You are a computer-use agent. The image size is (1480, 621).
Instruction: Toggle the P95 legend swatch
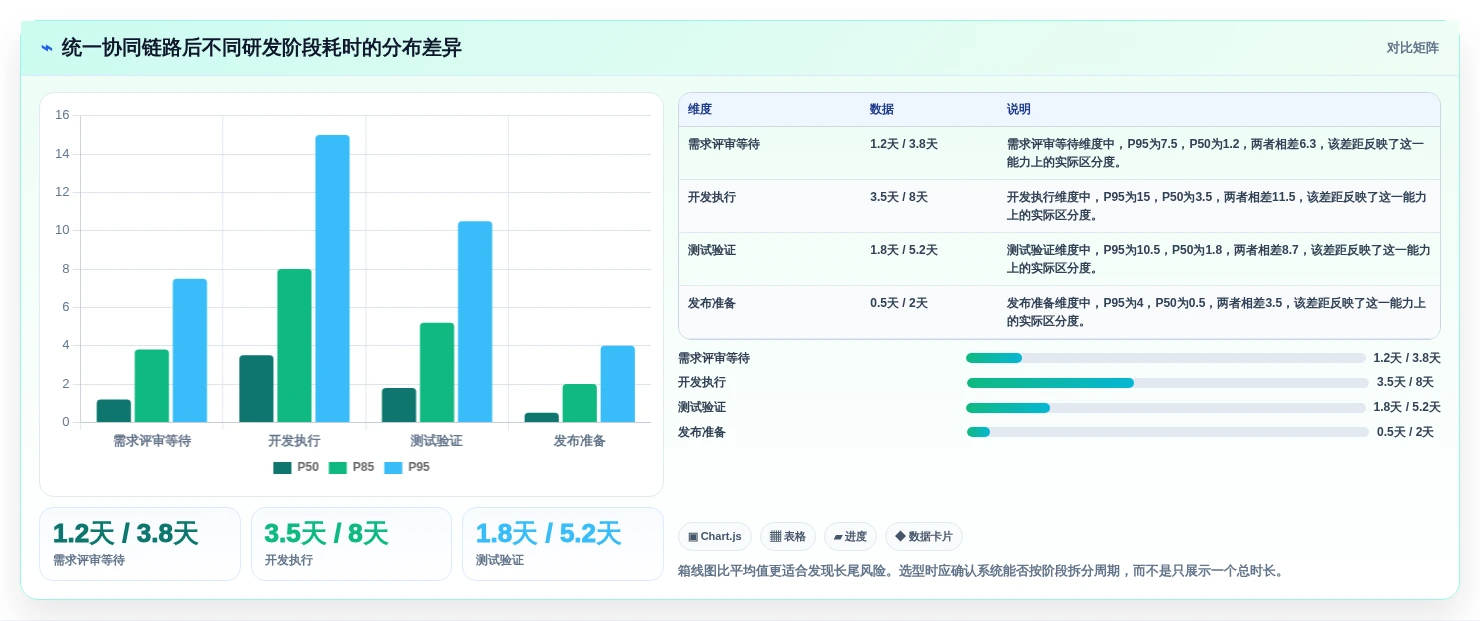(x=392, y=467)
